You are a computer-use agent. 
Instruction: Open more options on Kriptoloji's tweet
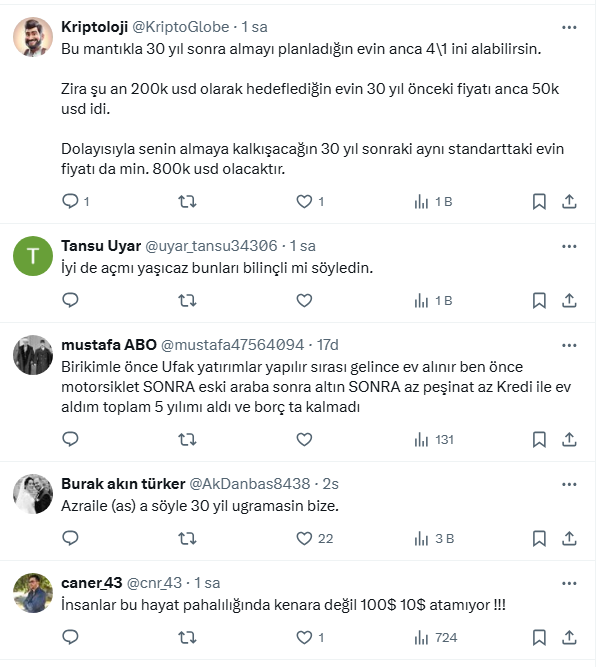pos(569,25)
